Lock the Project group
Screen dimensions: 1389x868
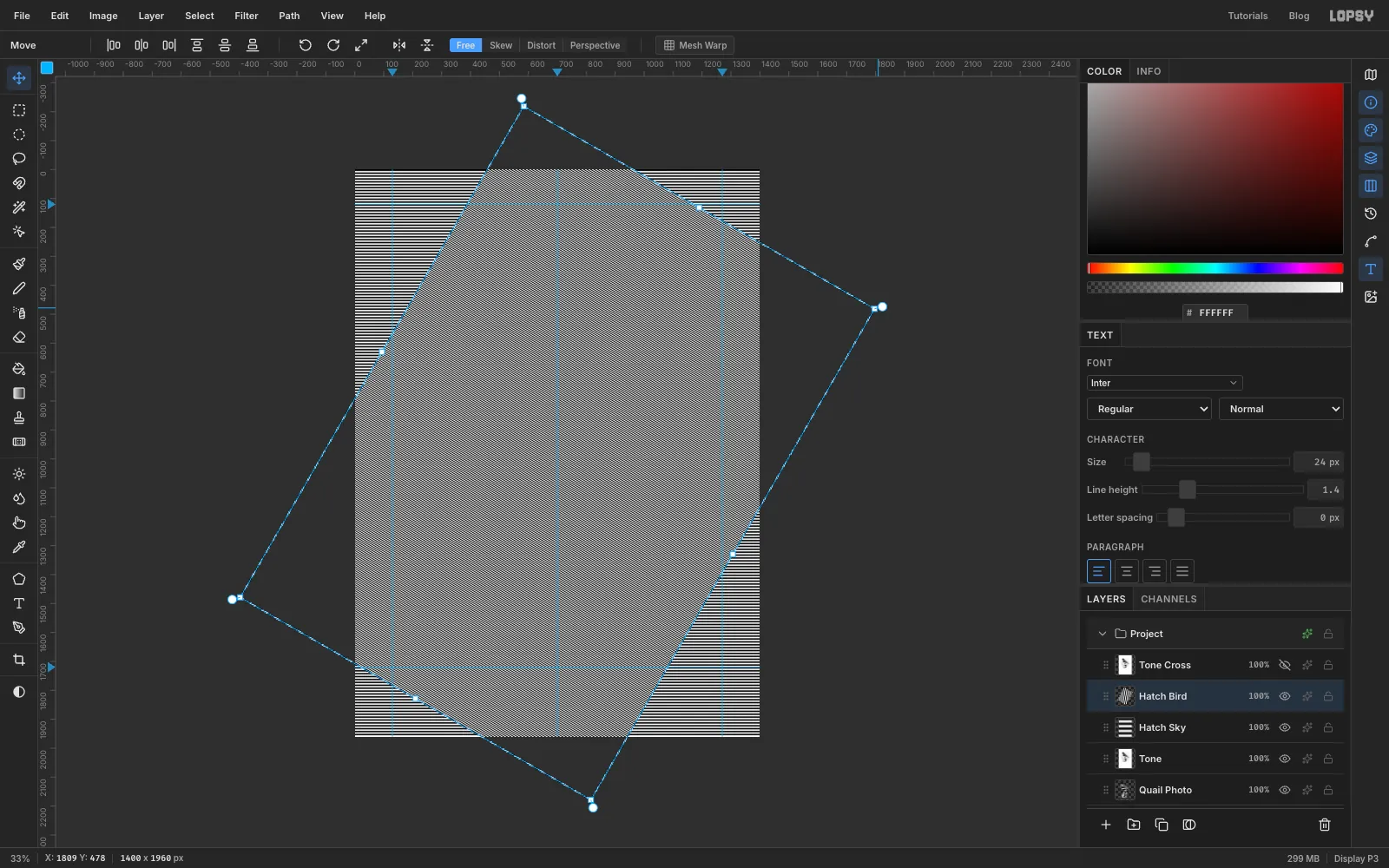pyautogui.click(x=1328, y=634)
